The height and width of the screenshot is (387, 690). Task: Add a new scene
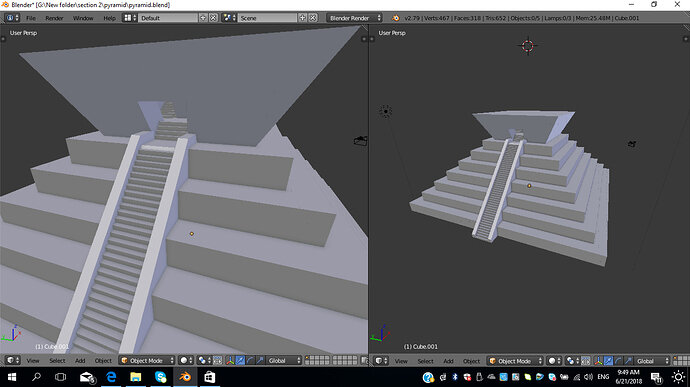tap(302, 18)
